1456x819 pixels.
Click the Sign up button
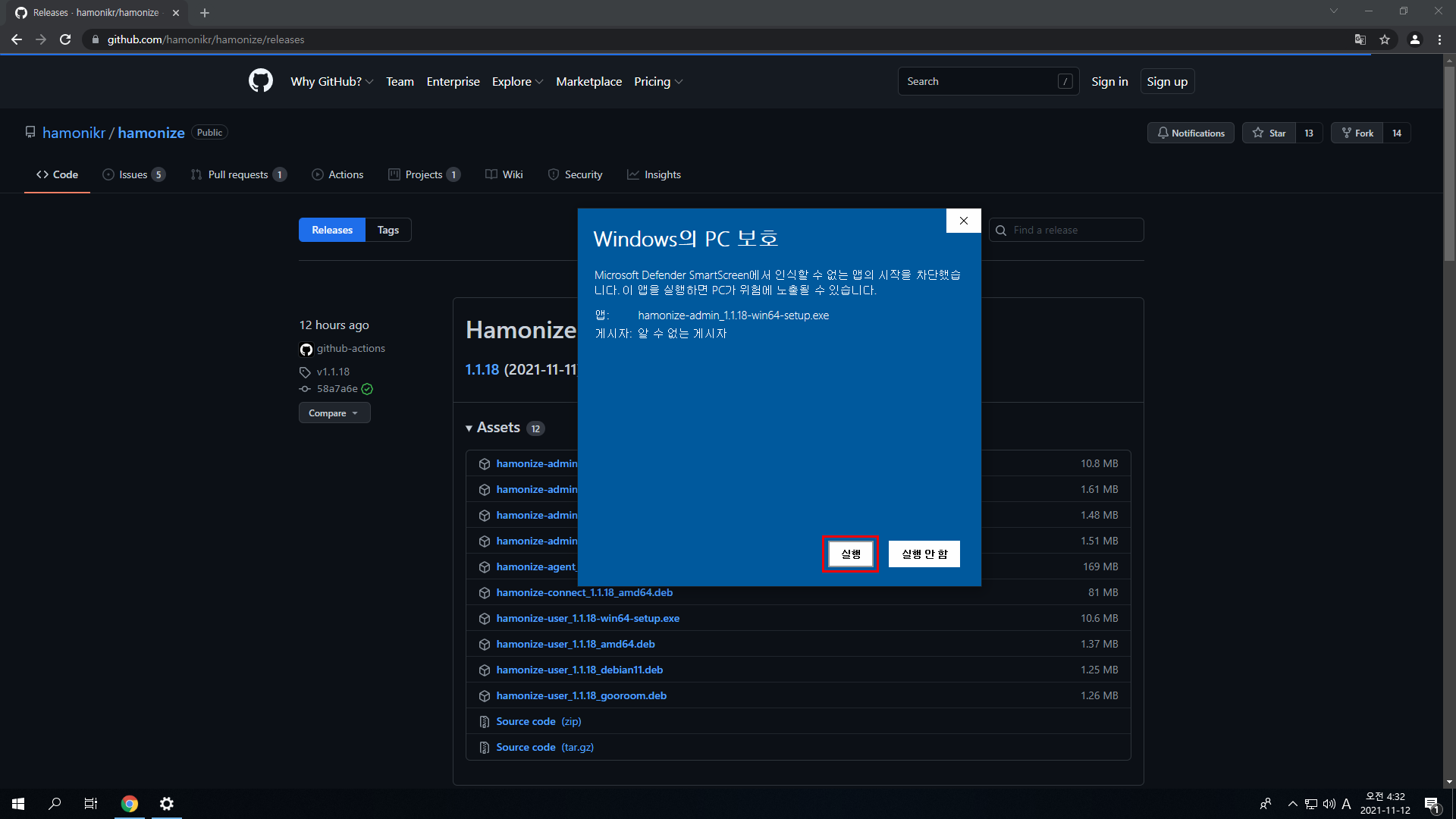(1167, 81)
